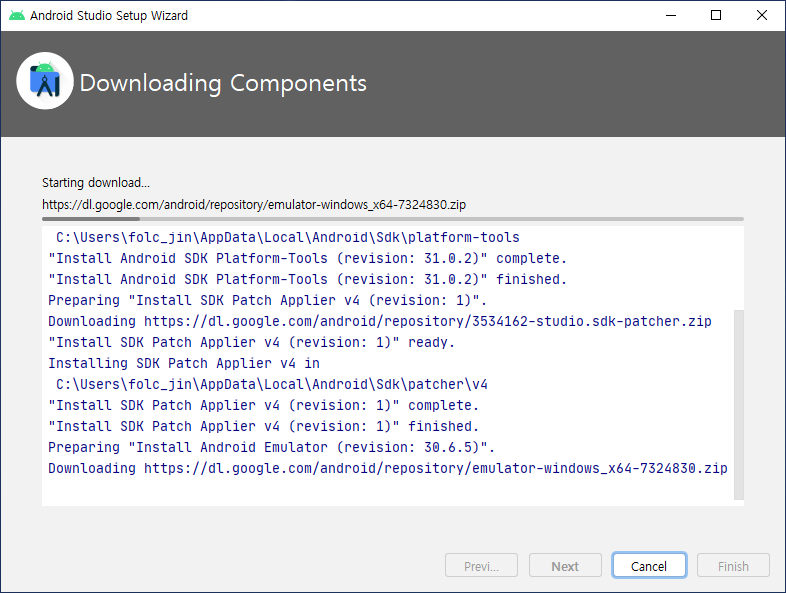Click 'Preparing "Install Android Emulator' line
Image resolution: width=786 pixels, height=593 pixels.
tap(271, 447)
